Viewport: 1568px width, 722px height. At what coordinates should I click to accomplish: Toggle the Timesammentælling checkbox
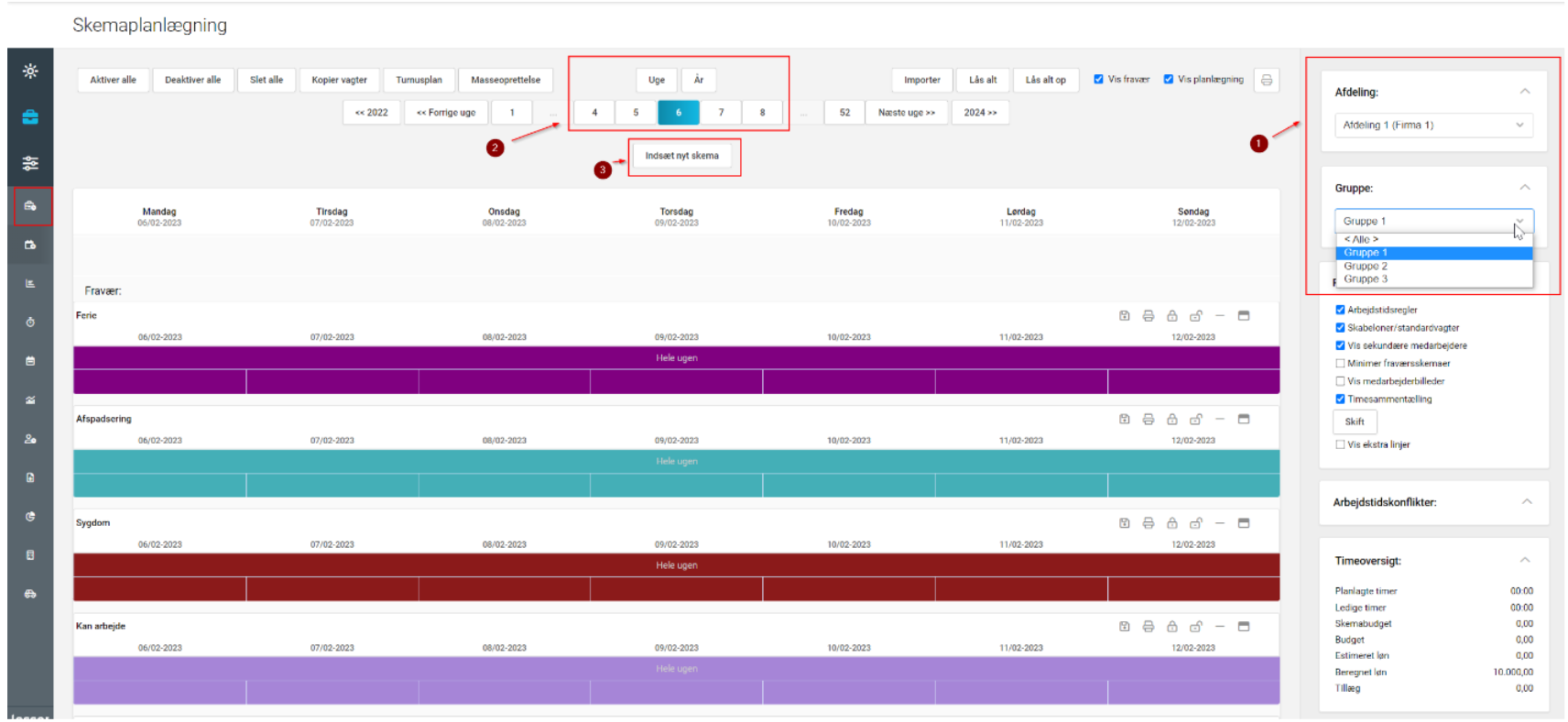coord(1340,399)
